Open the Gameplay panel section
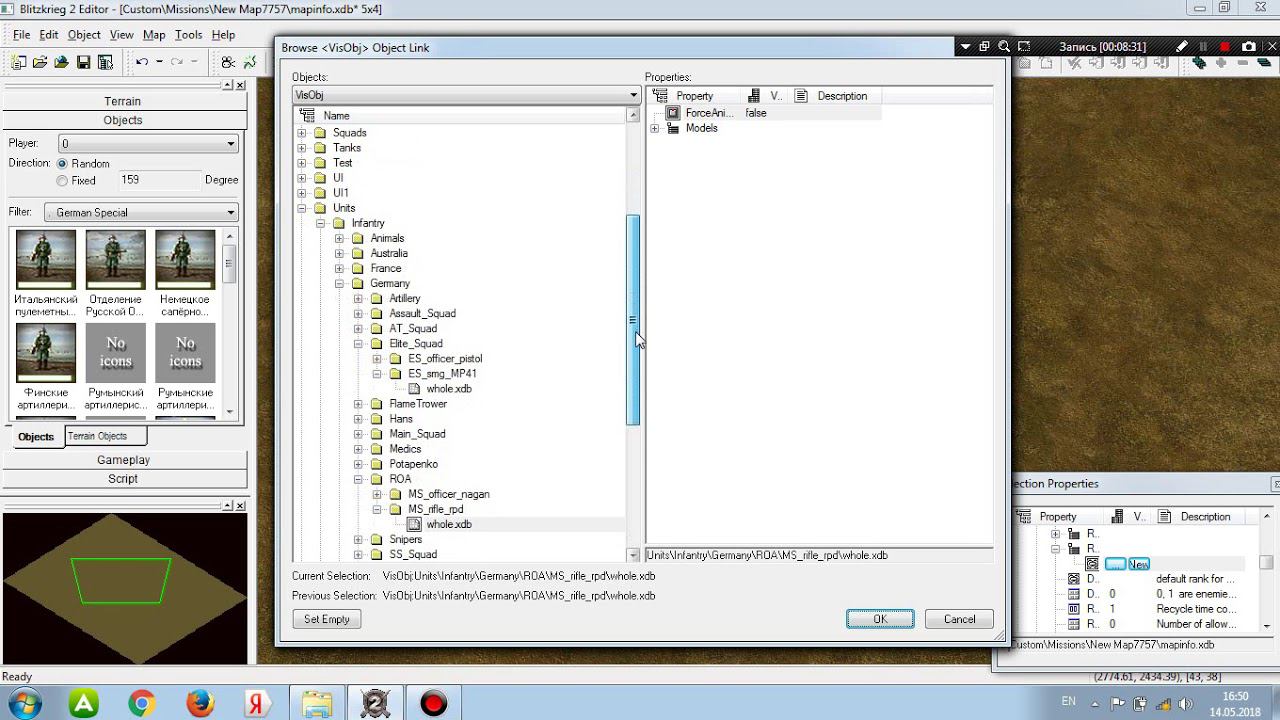Viewport: 1280px width, 720px height. coord(124,460)
